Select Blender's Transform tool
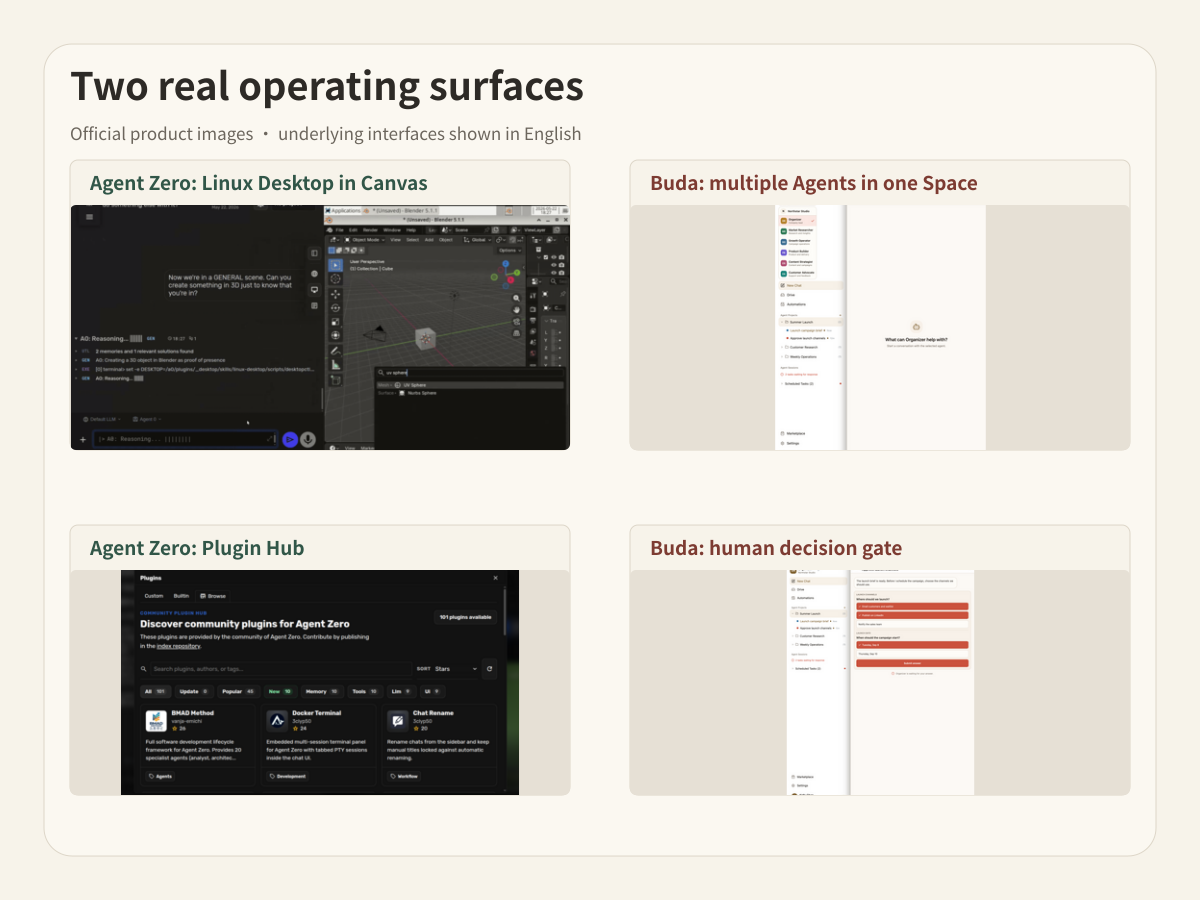Viewport: 1200px width, 900px height. (x=335, y=335)
